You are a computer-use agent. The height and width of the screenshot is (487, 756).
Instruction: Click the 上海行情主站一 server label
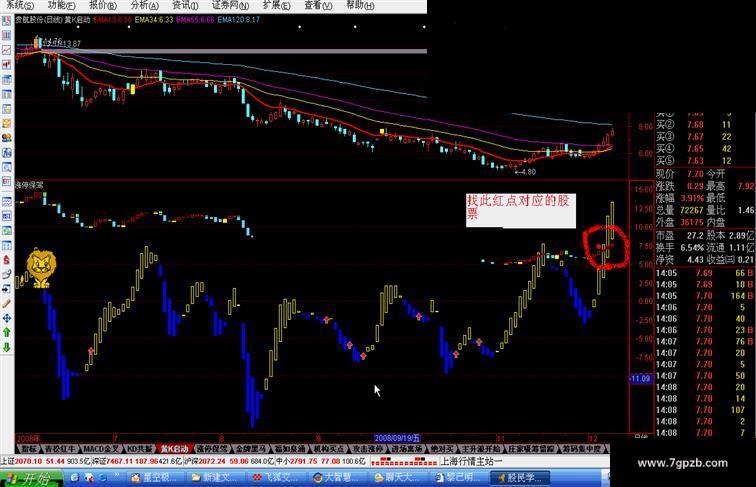click(x=472, y=461)
